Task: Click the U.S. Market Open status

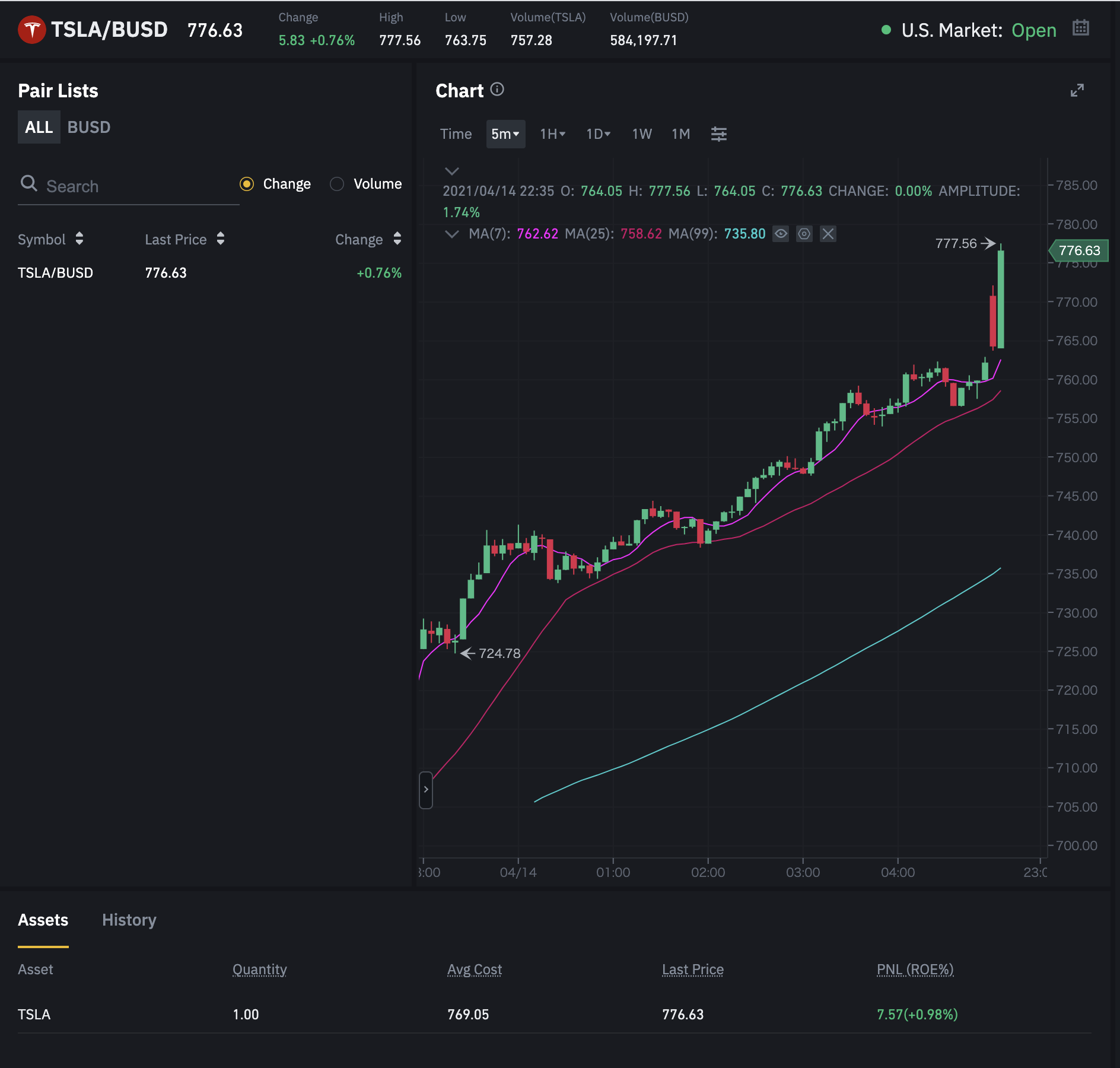Action: 969,30
